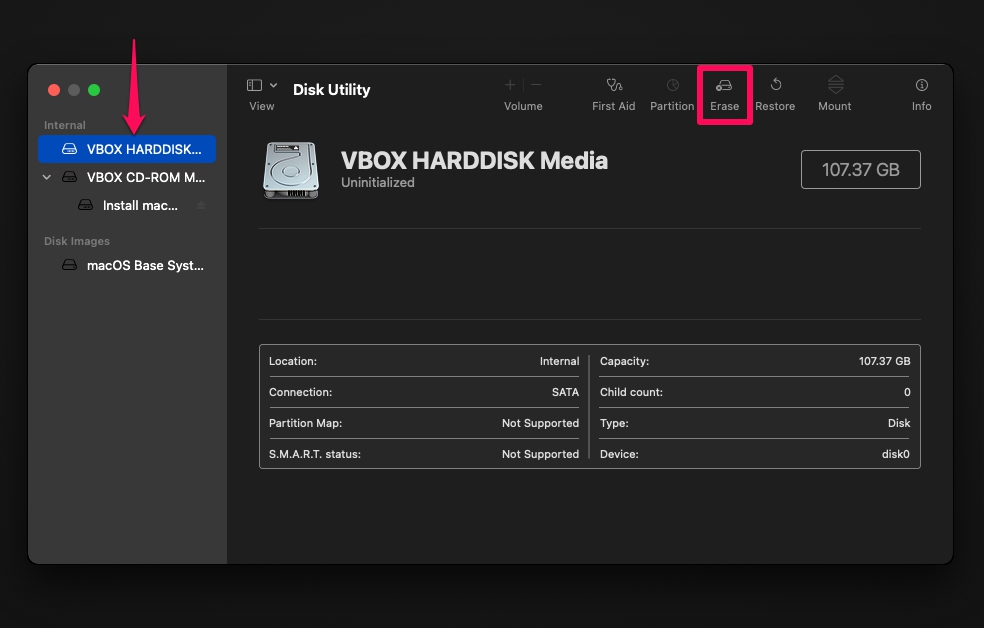Click the Restore toolbar icon
This screenshot has height=628, width=984.
tap(776, 85)
